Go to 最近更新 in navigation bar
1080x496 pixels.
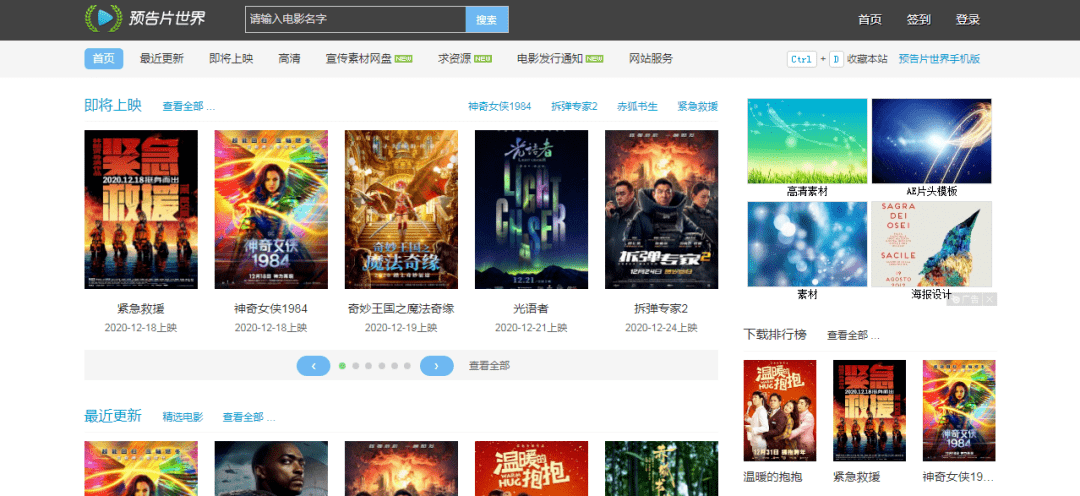tap(162, 59)
